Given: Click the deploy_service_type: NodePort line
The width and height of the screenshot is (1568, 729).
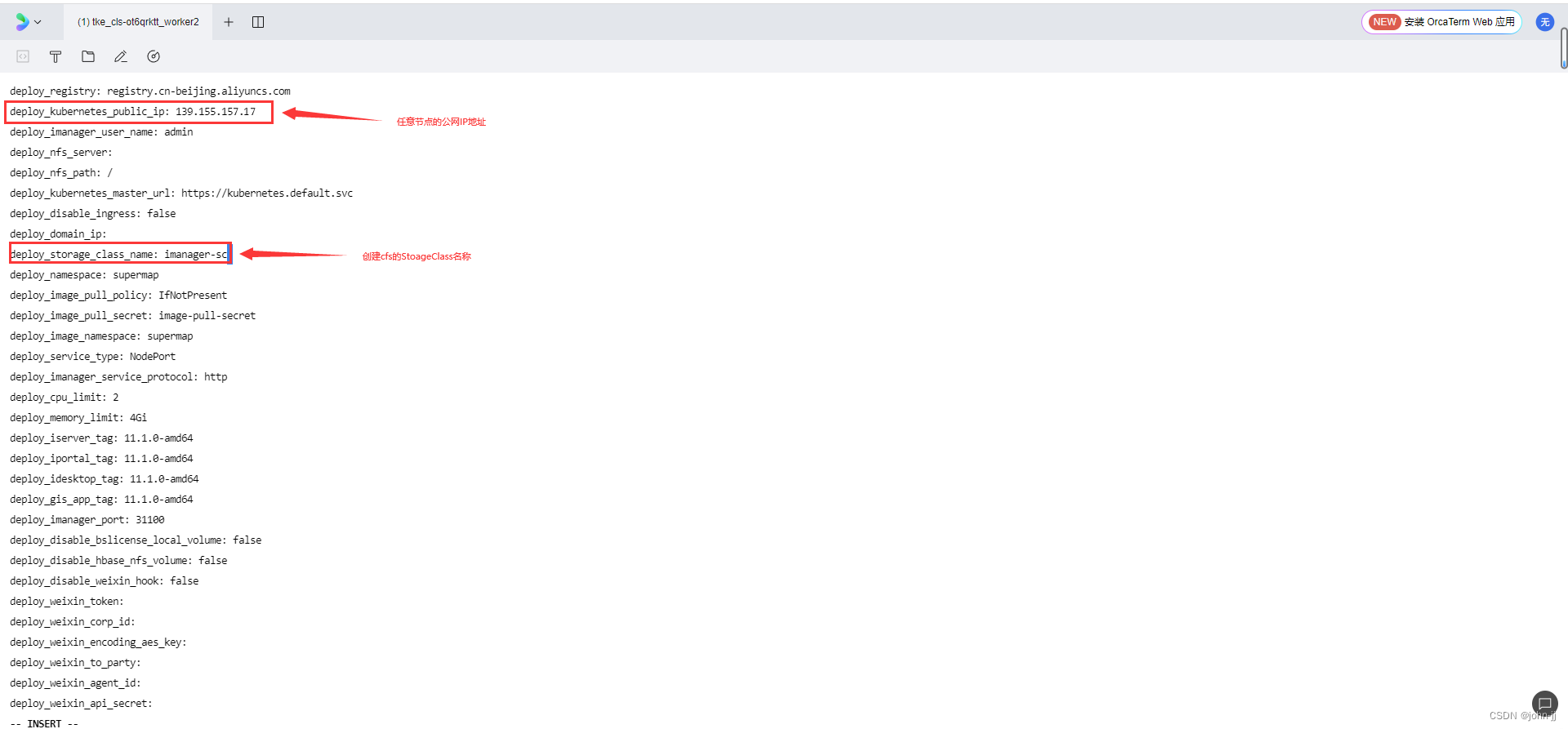Looking at the screenshot, I should (93, 356).
